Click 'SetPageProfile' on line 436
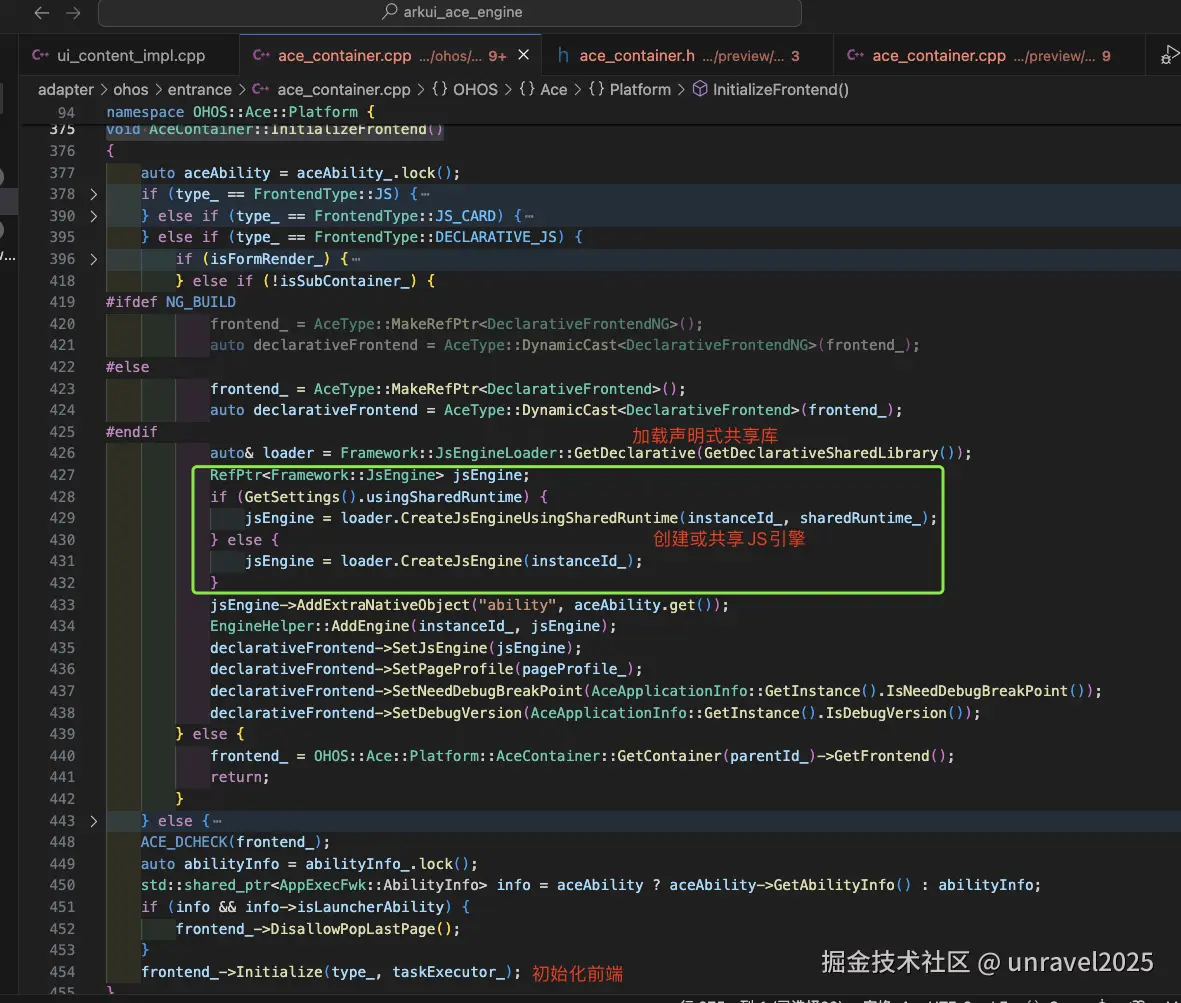The image size is (1181, 1003). point(452,669)
